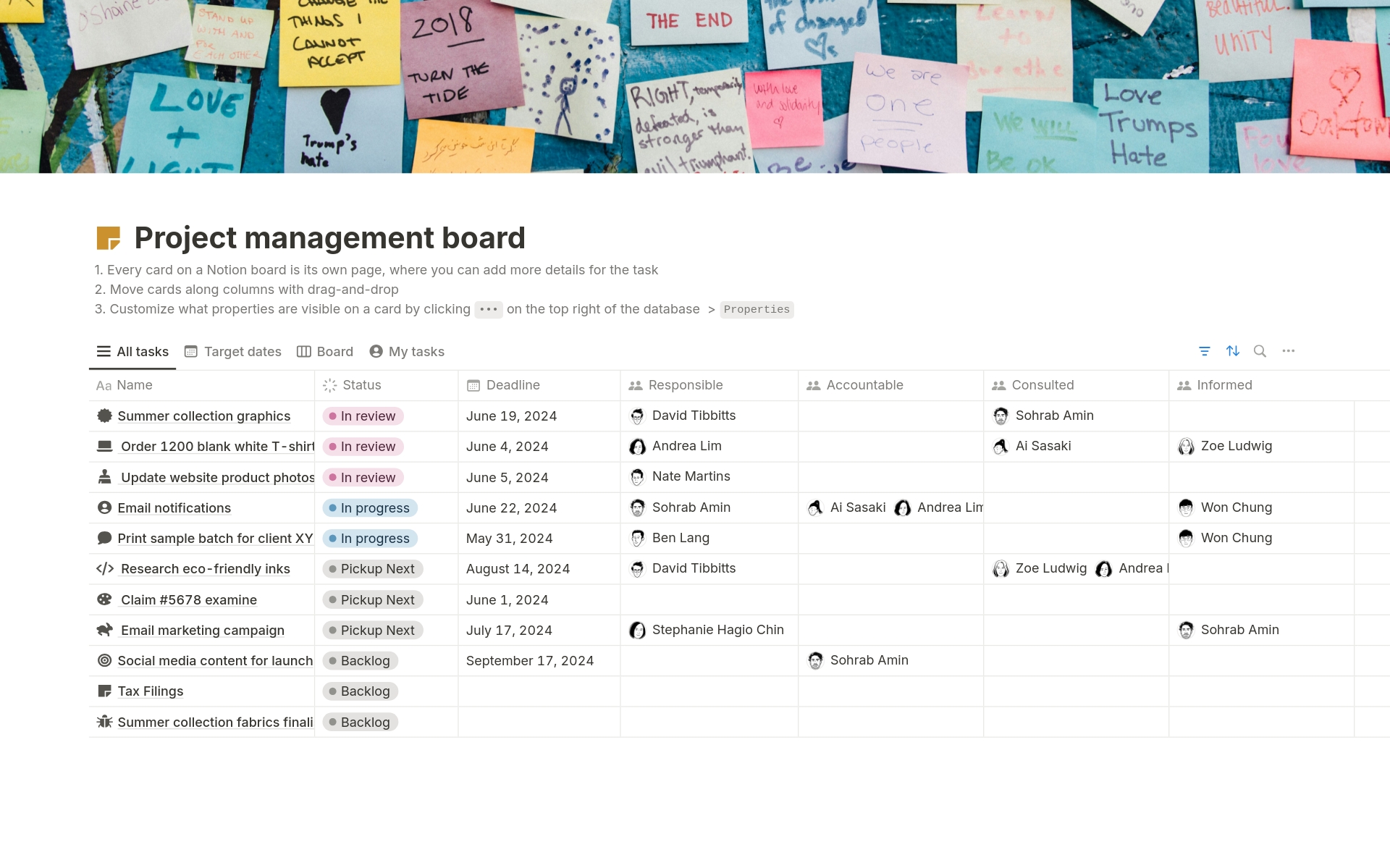Open the Email marketing campaign page

click(202, 631)
